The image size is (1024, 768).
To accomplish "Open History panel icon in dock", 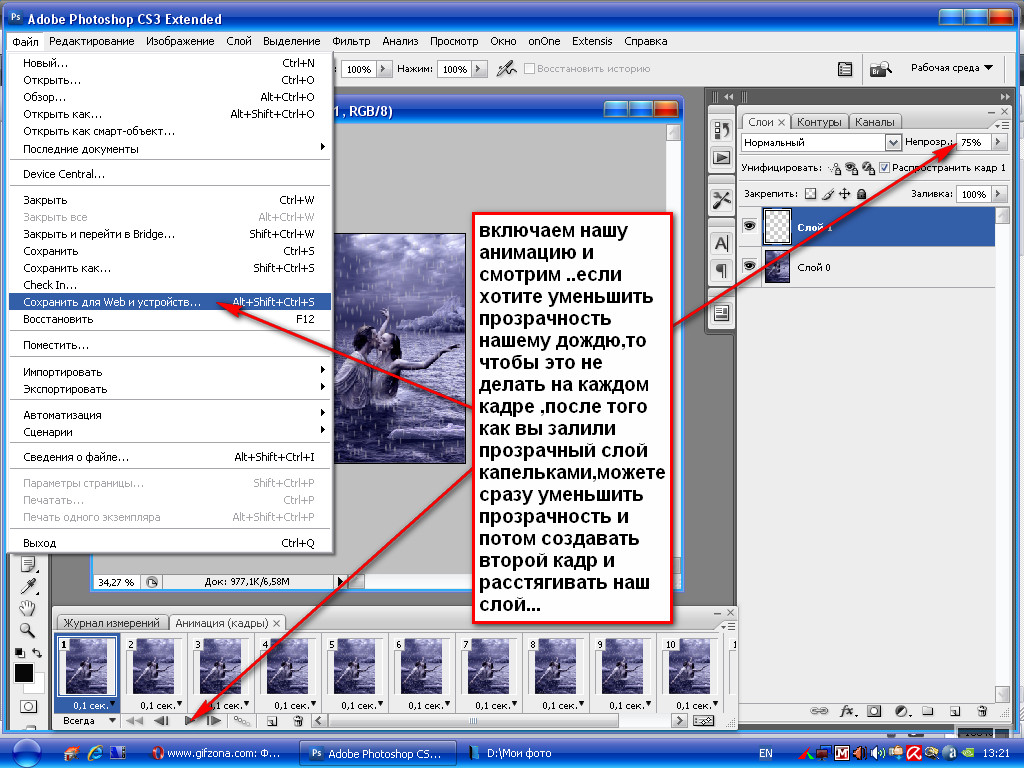I will [722, 130].
